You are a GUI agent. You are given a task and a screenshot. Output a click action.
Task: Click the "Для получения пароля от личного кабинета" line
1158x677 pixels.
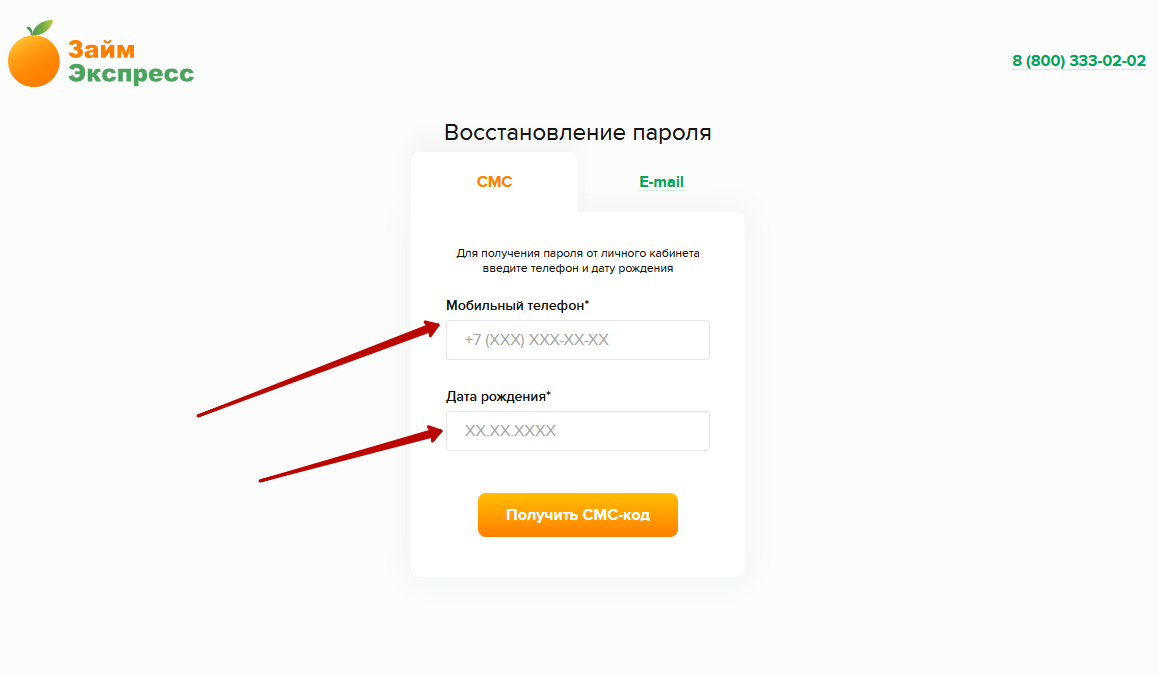pyautogui.click(x=578, y=253)
